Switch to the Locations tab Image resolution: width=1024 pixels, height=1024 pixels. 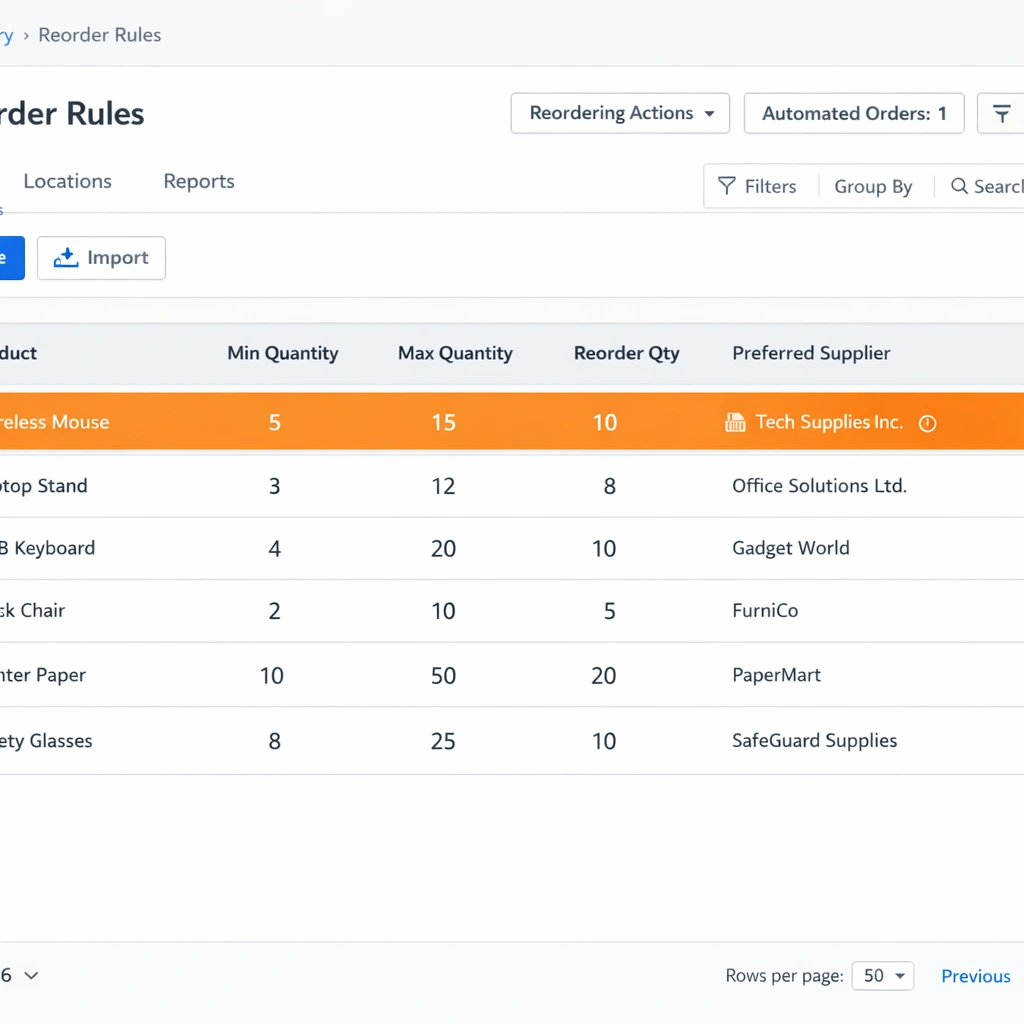click(67, 181)
